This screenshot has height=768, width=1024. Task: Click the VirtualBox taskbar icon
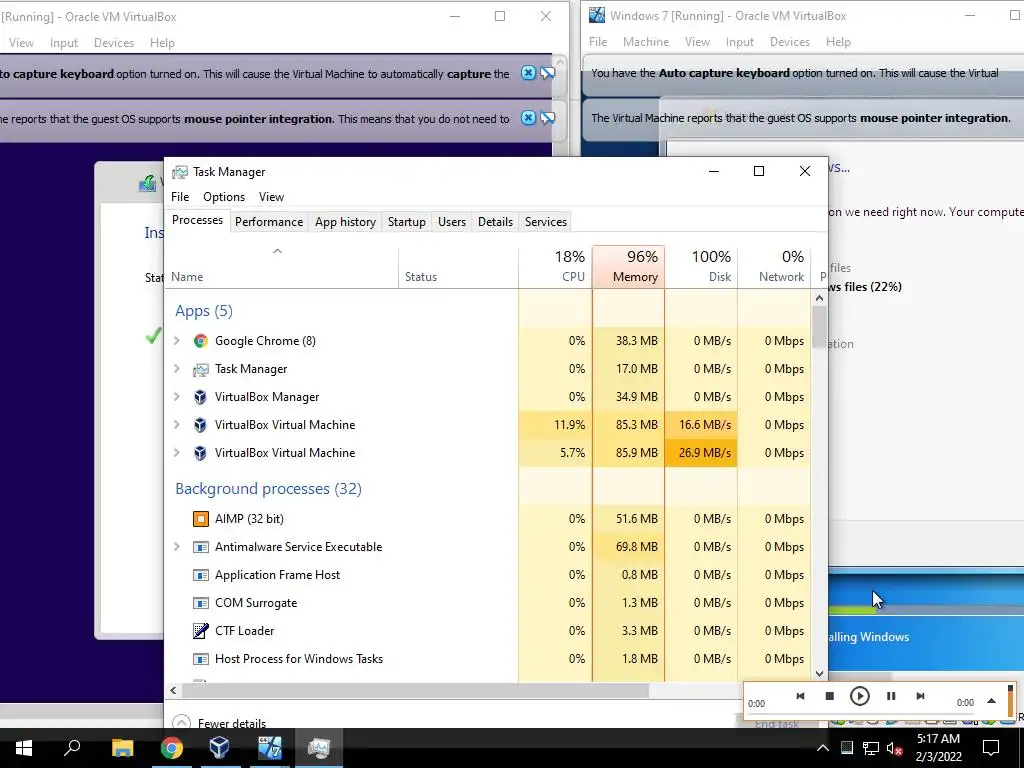click(x=219, y=748)
